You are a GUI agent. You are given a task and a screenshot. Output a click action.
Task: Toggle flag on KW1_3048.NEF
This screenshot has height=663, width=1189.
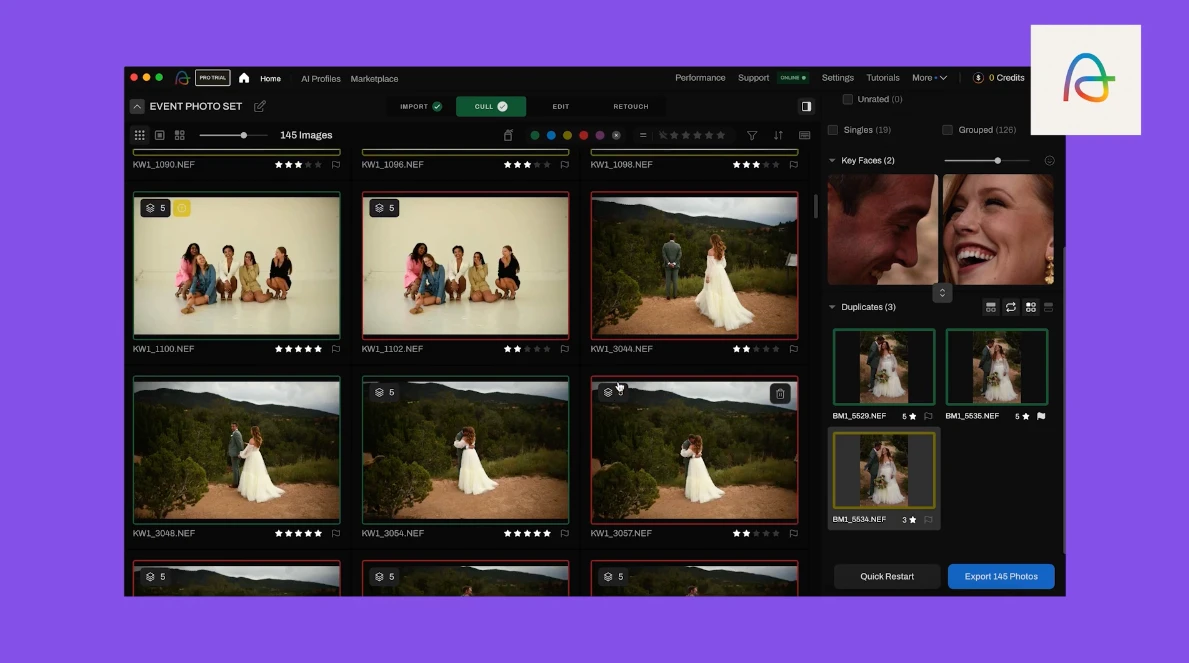[336, 533]
